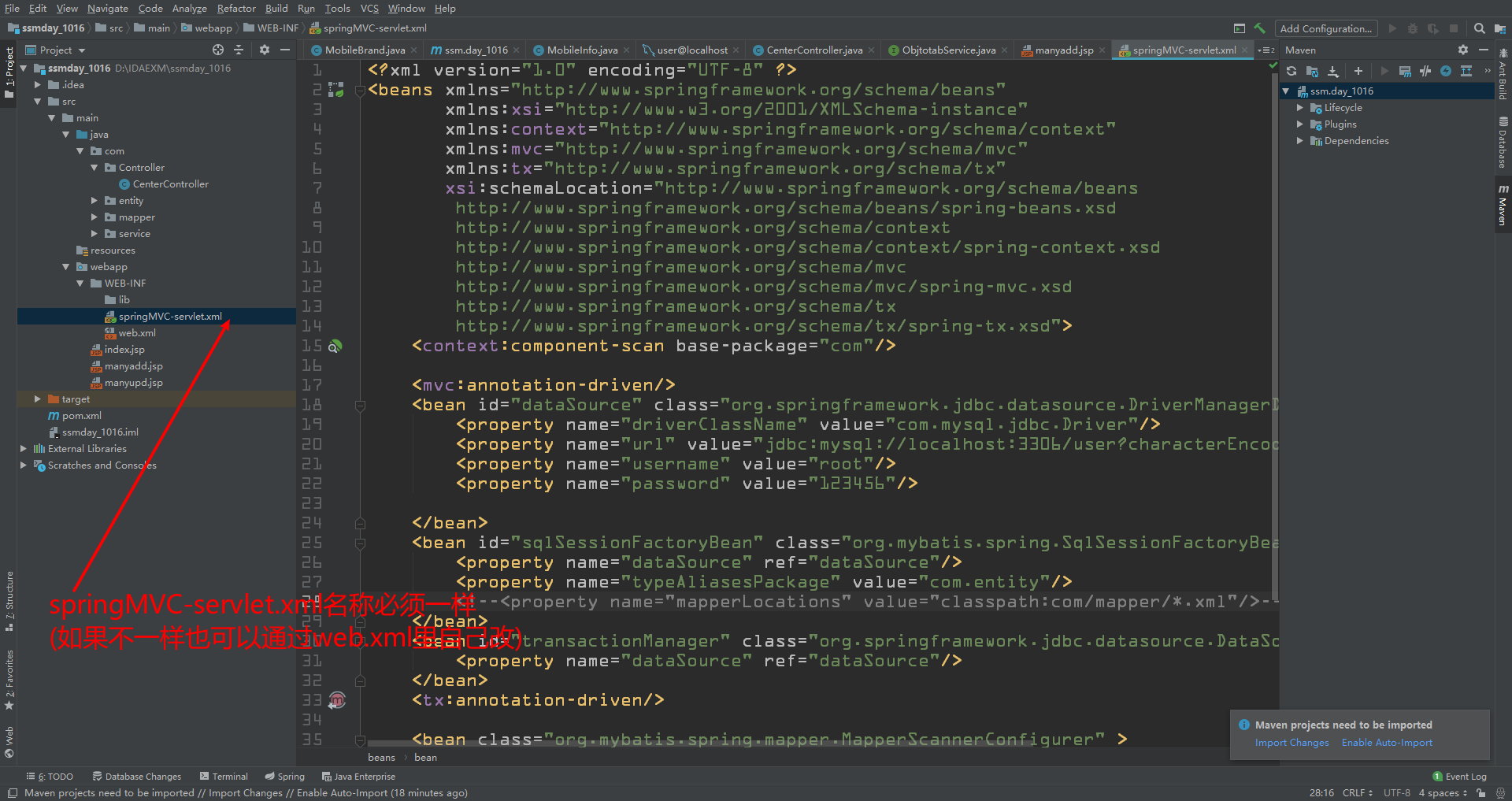The image size is (1512, 801).
Task: Open Project Structure icon in top toolbar
Action: (1499, 28)
